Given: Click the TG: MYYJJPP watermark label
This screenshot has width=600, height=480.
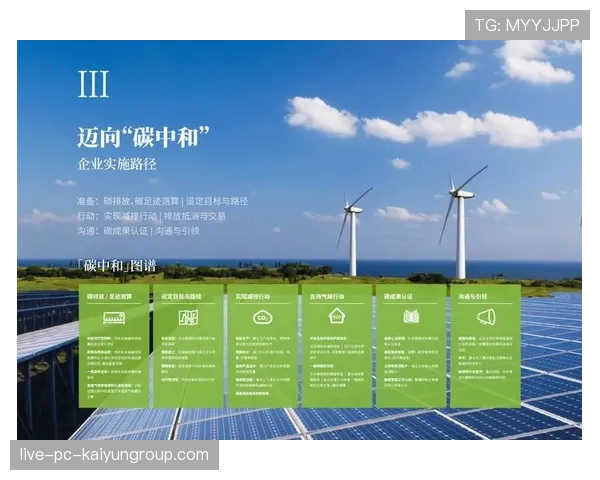Looking at the screenshot, I should tap(526, 24).
